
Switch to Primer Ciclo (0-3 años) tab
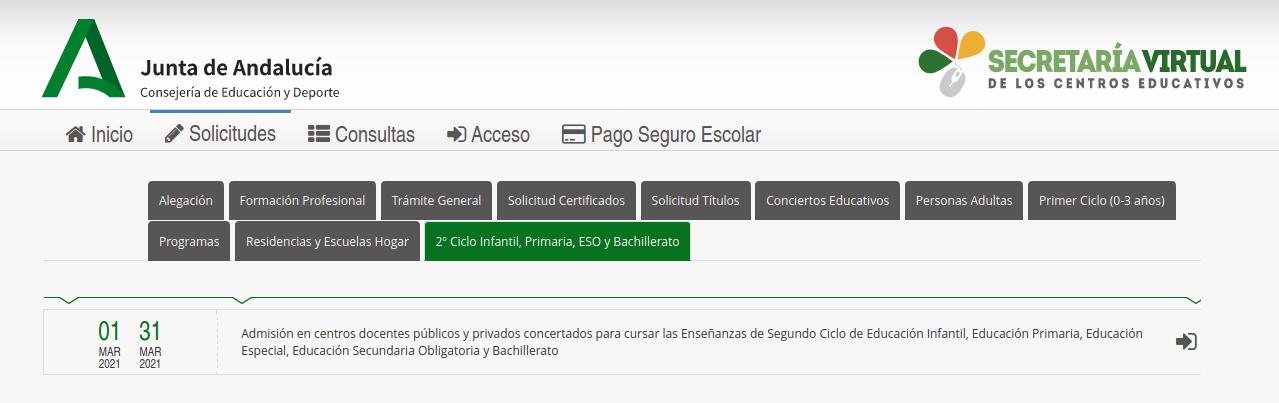pos(1102,201)
